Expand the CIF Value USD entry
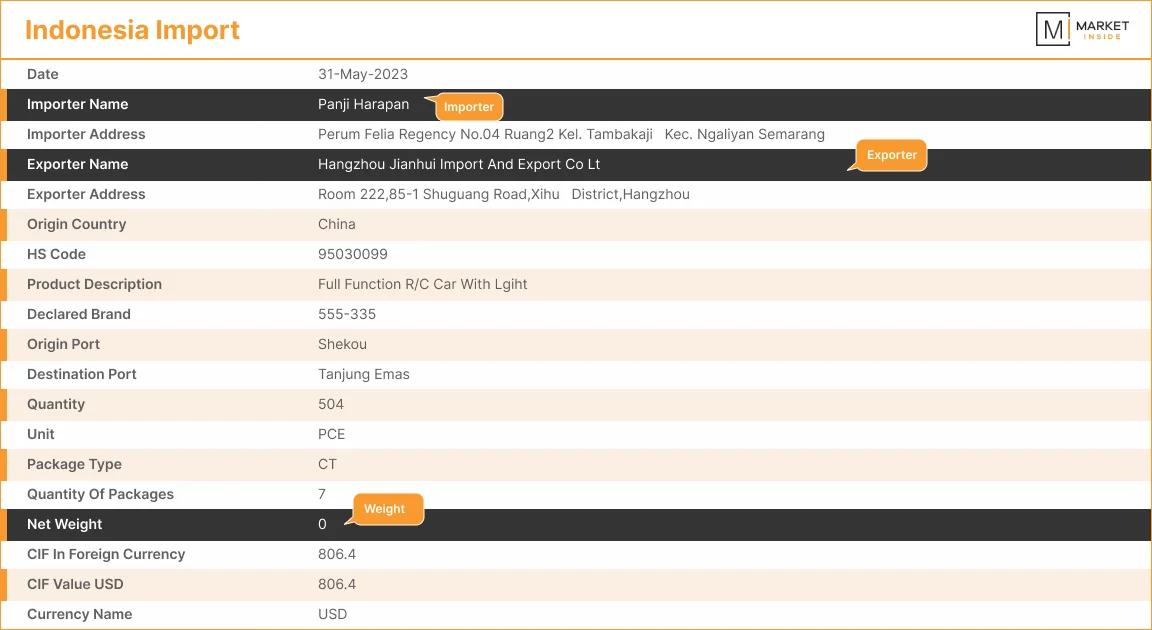 tap(576, 583)
